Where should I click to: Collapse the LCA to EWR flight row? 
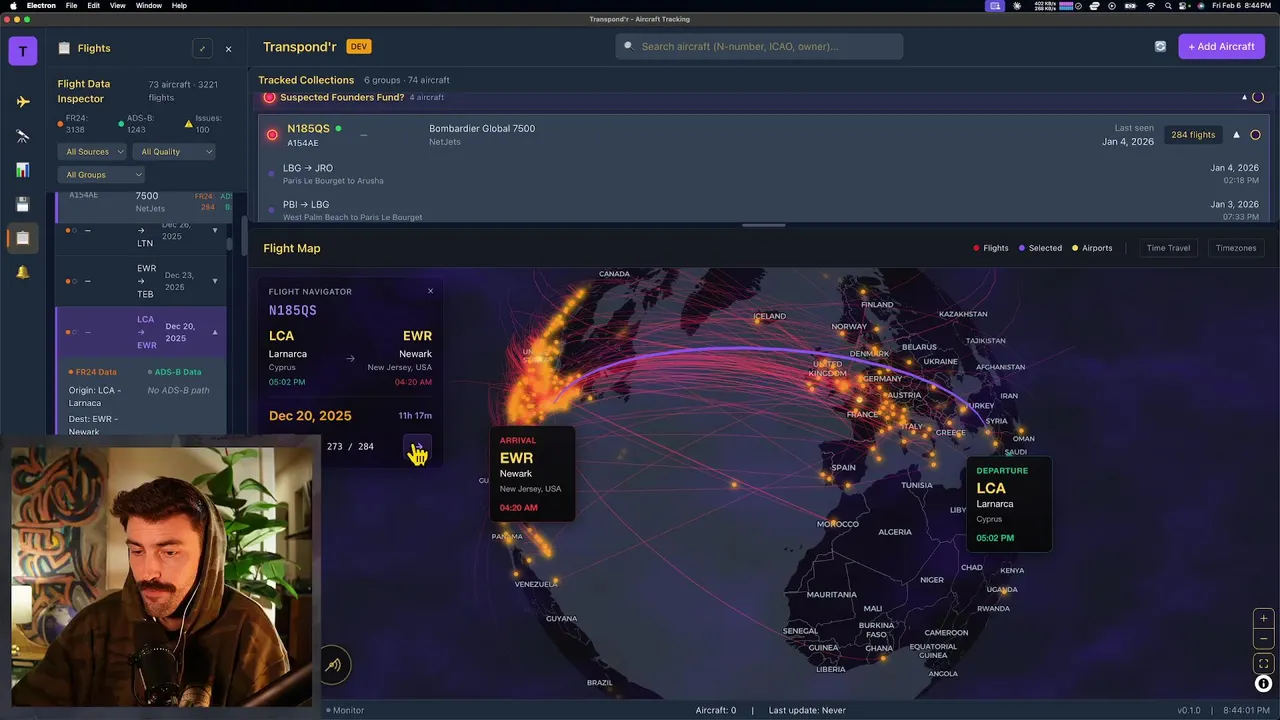(x=215, y=332)
